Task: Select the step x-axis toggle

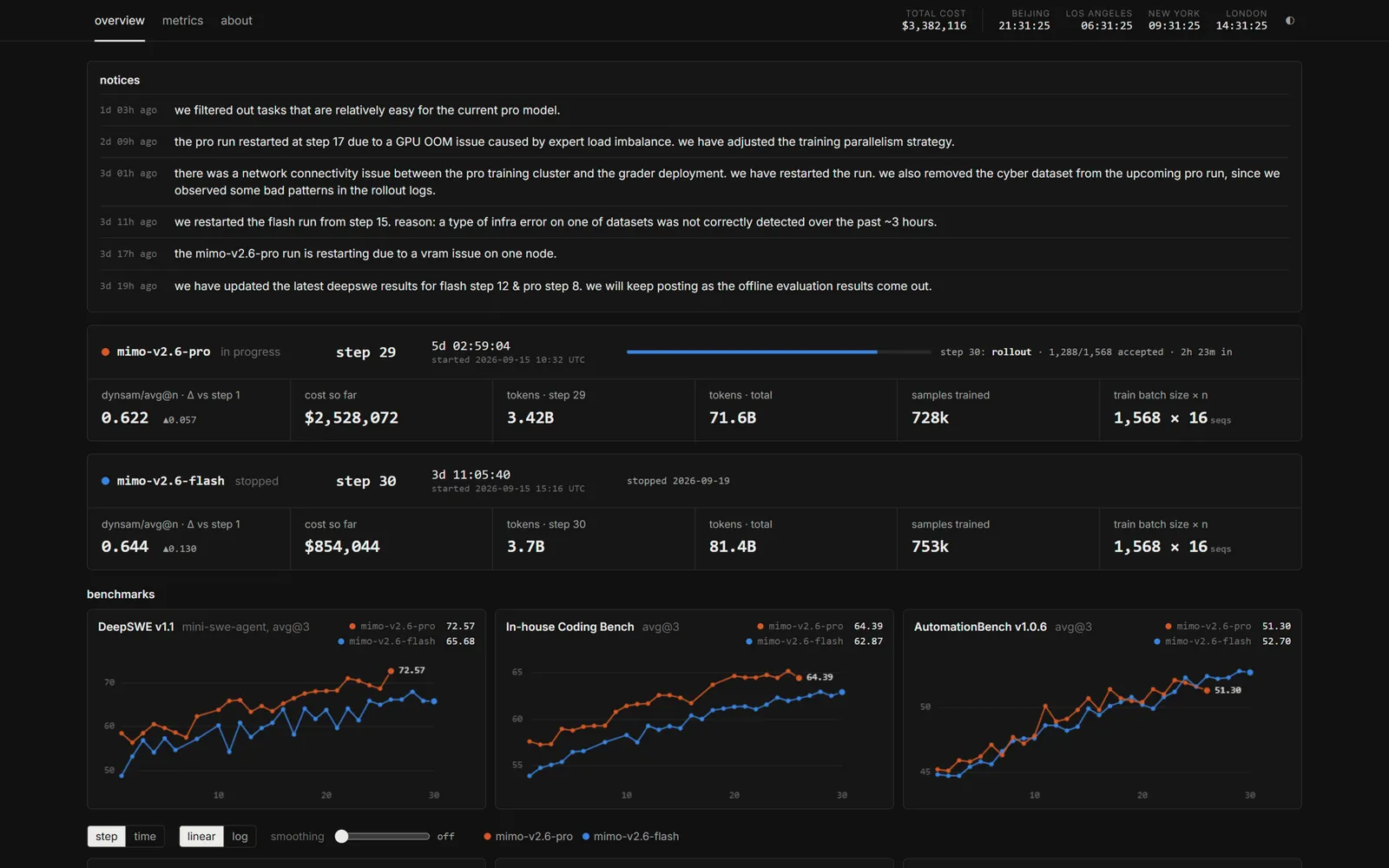Action: pyautogui.click(x=107, y=836)
